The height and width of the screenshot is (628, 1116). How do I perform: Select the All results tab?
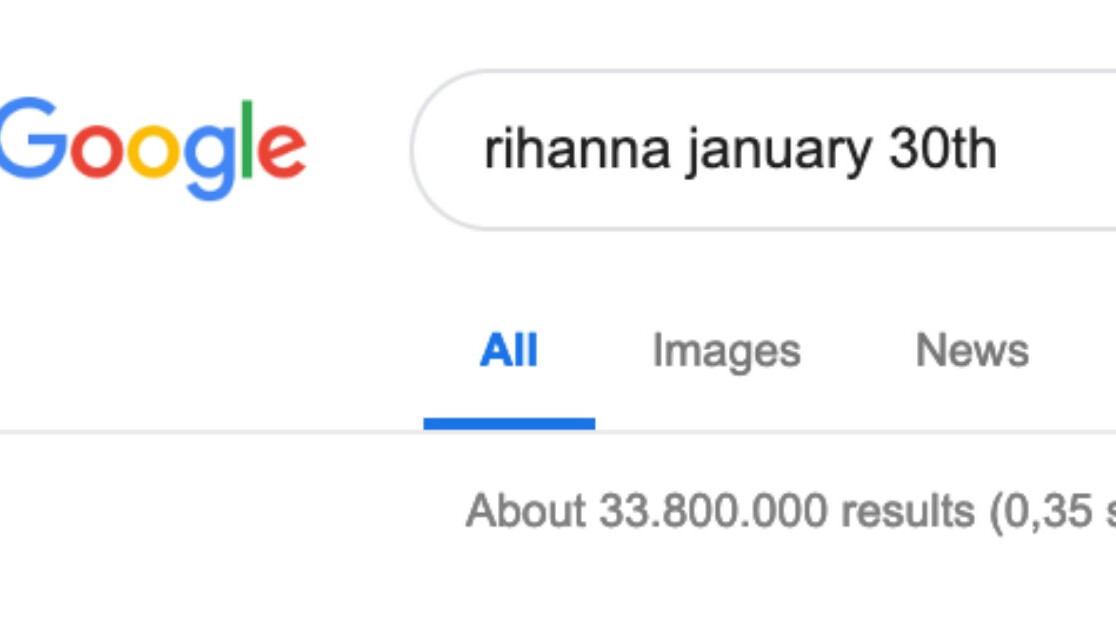tap(509, 351)
